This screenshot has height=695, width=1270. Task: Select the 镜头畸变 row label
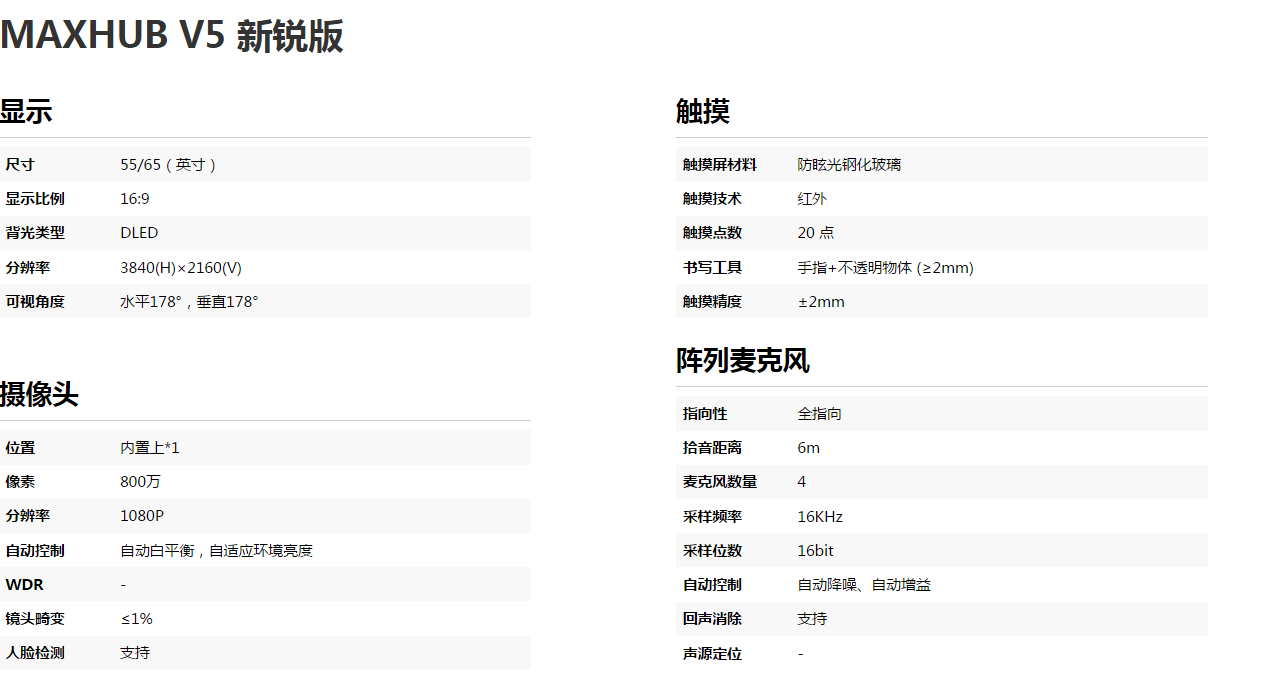coord(35,619)
